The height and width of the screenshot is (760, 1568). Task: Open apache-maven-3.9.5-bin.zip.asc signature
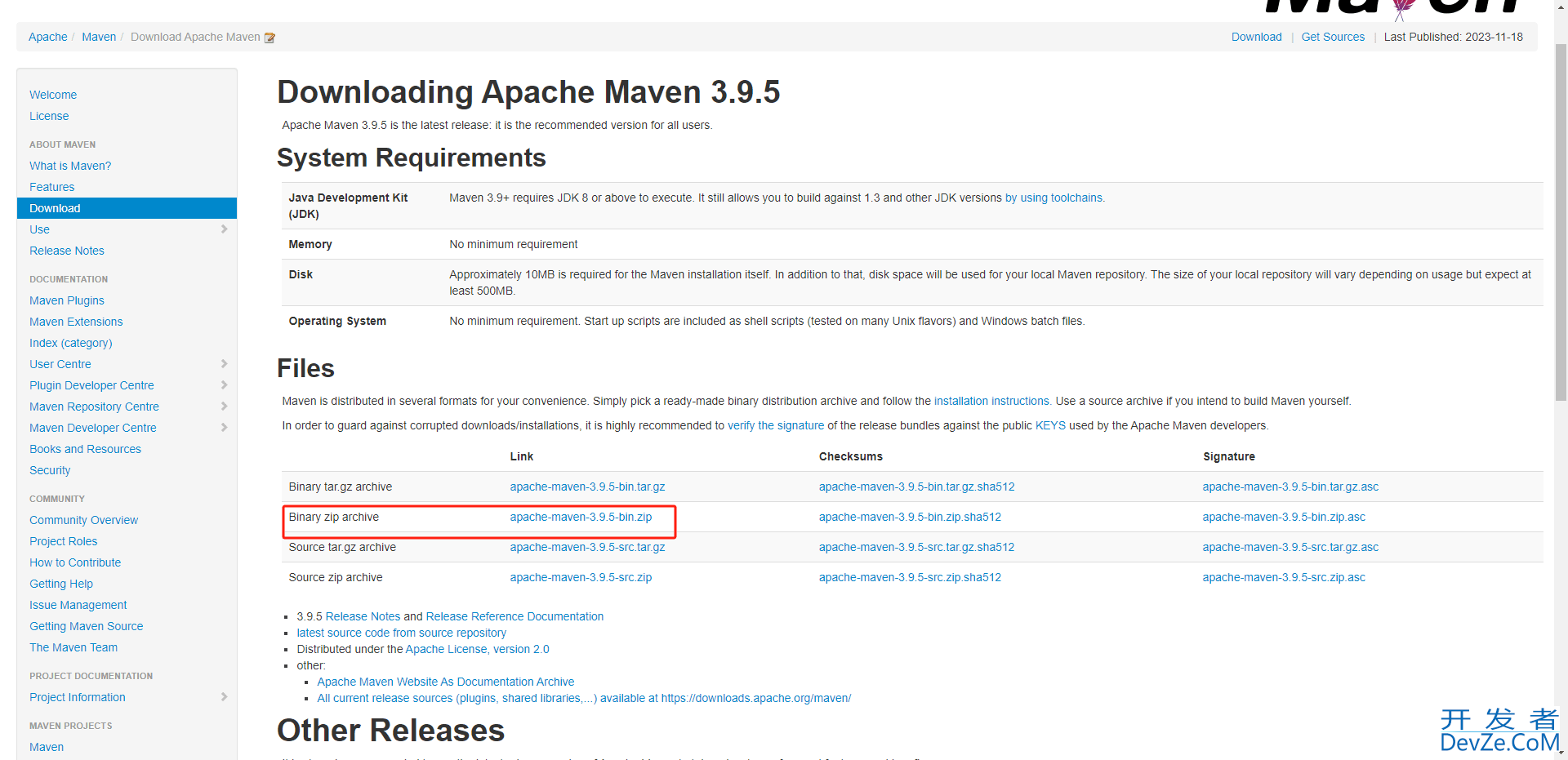pyautogui.click(x=1284, y=517)
